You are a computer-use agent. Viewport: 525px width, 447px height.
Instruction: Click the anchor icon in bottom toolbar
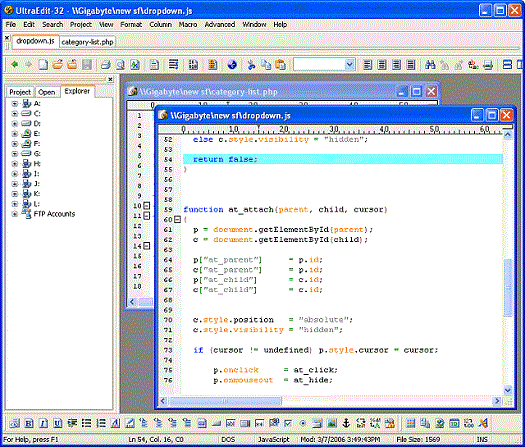click(346, 423)
